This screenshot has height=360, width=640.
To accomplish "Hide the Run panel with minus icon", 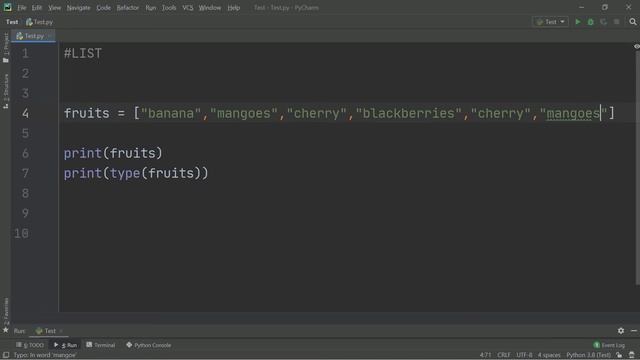I will [x=633, y=331].
